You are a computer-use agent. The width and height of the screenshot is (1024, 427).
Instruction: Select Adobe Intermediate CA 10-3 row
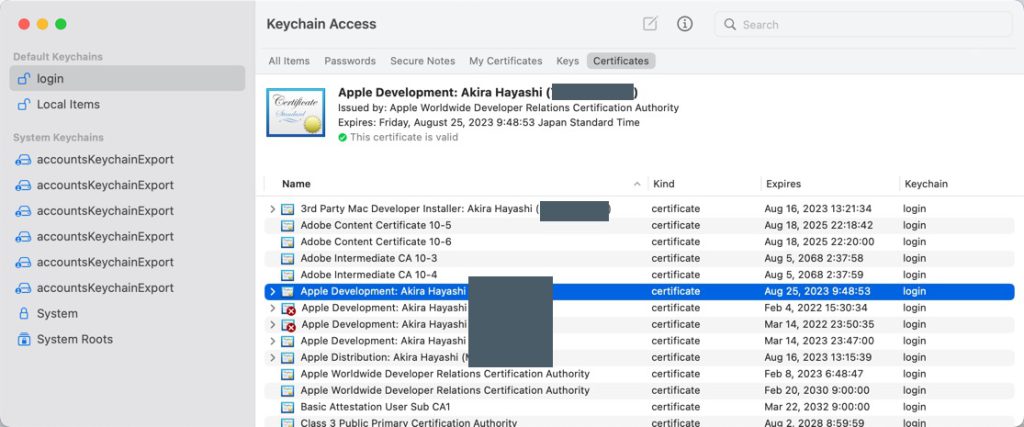pos(639,259)
